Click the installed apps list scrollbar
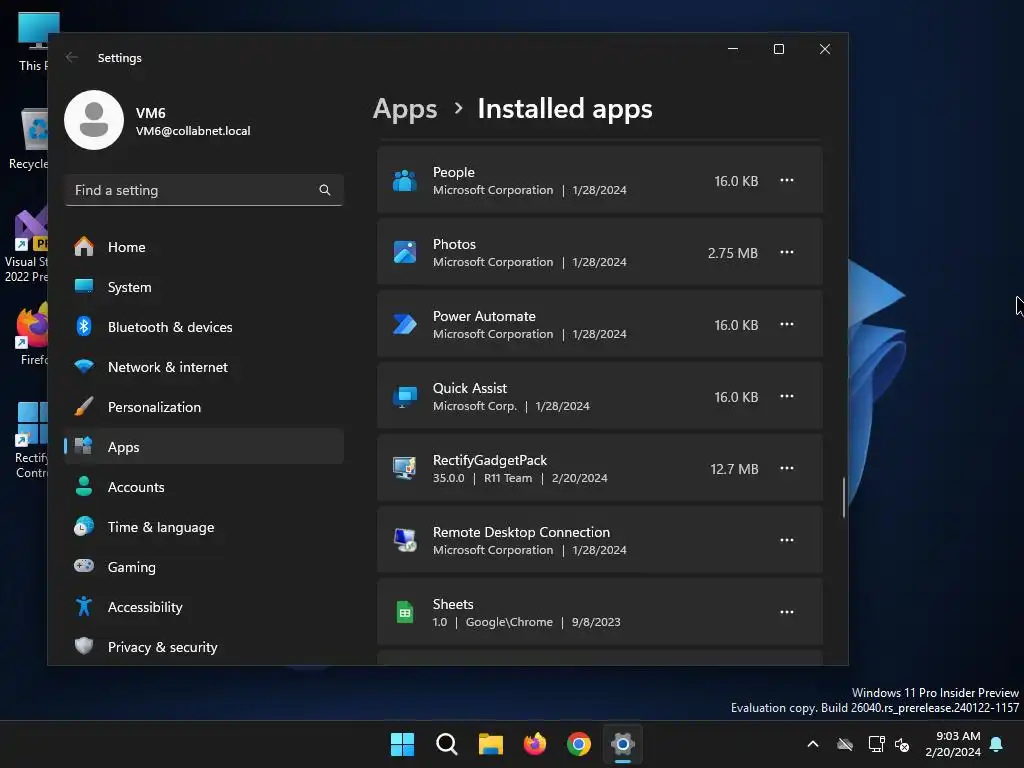This screenshot has width=1024, height=768. [844, 498]
